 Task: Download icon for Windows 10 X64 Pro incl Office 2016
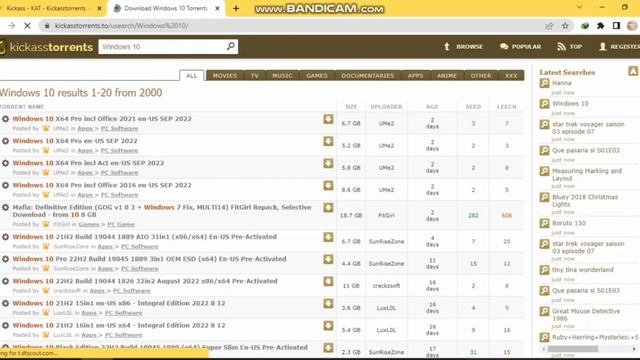pos(328,185)
